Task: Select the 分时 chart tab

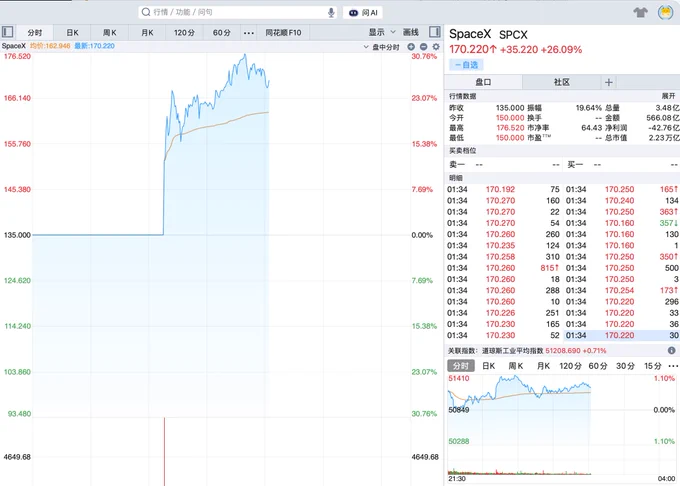Action: pos(35,33)
